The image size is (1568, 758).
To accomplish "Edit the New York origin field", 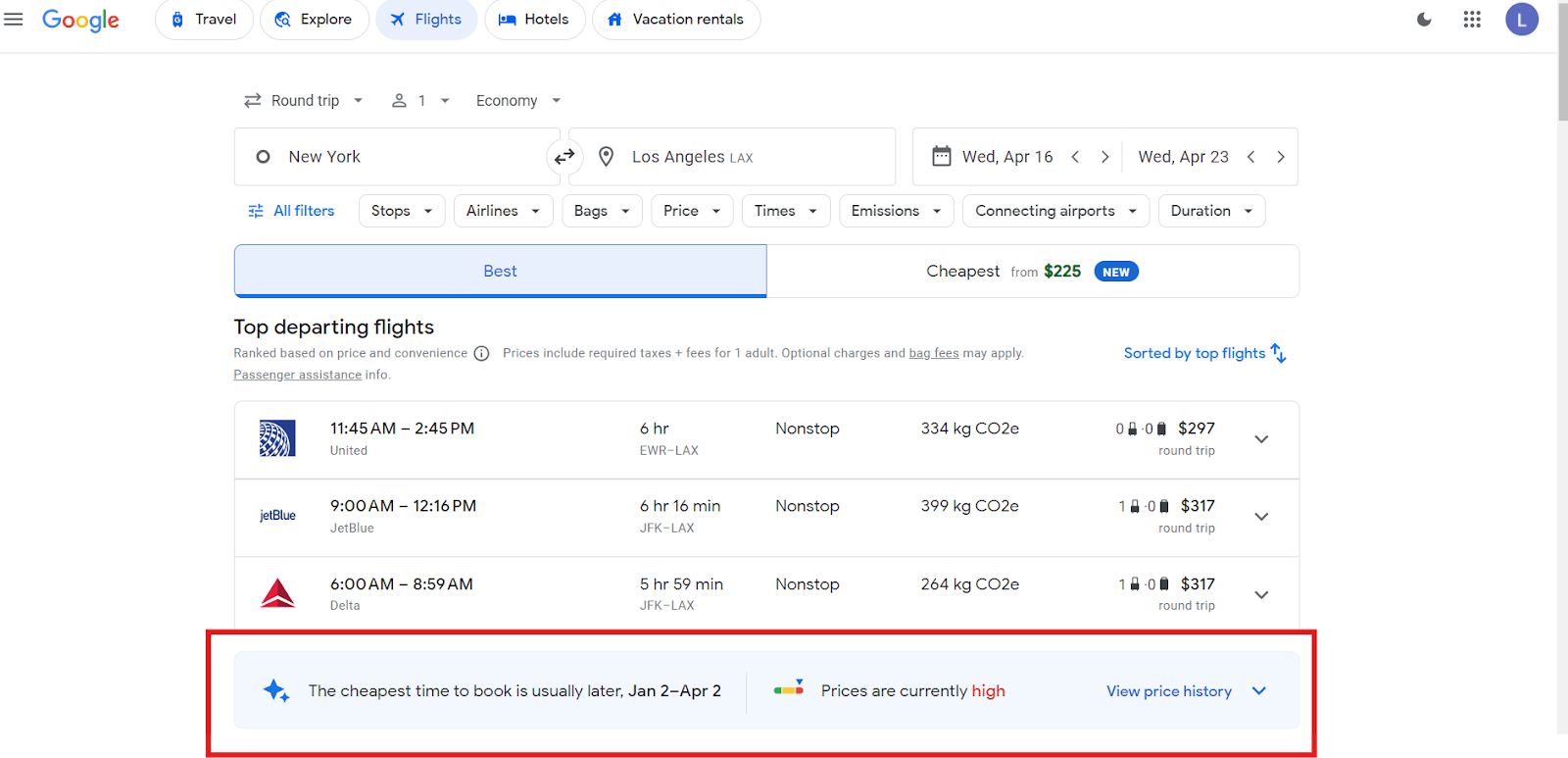I will point(397,157).
